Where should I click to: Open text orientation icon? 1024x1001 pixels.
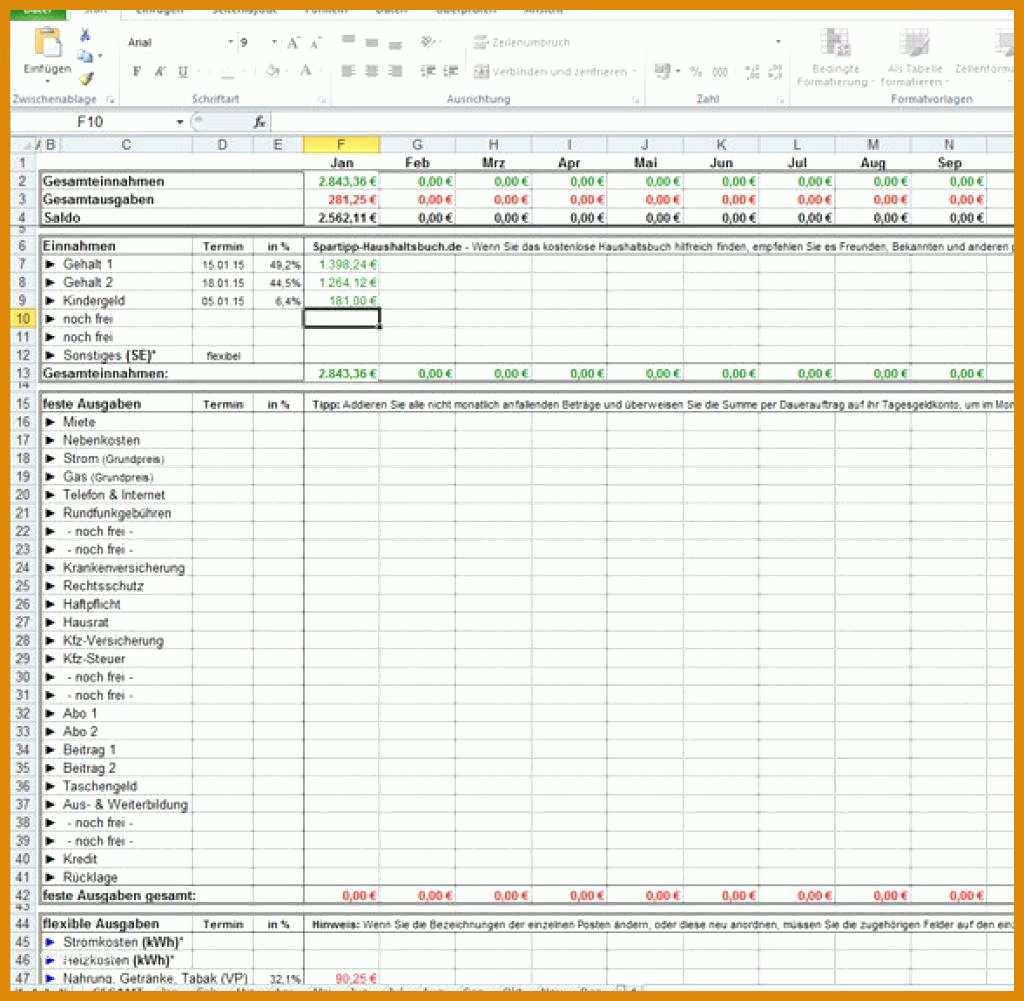click(x=428, y=42)
